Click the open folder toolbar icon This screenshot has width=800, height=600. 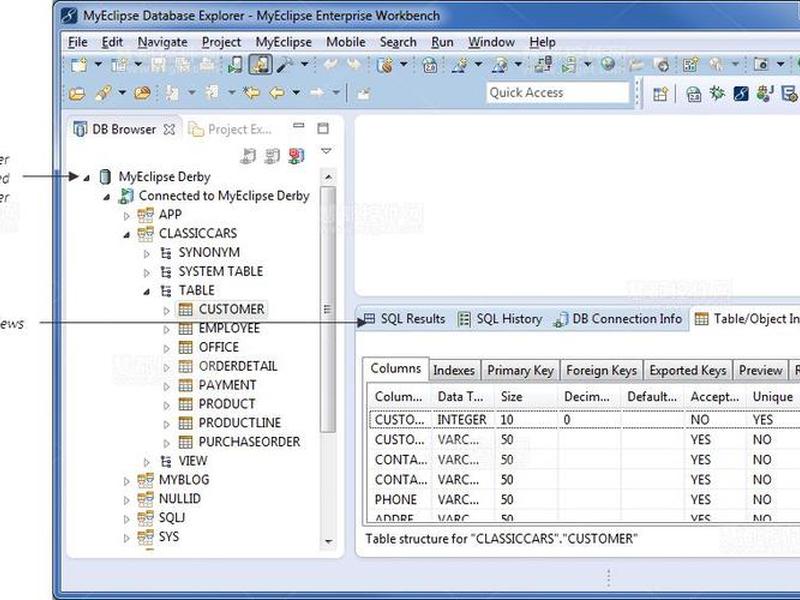click(x=77, y=93)
